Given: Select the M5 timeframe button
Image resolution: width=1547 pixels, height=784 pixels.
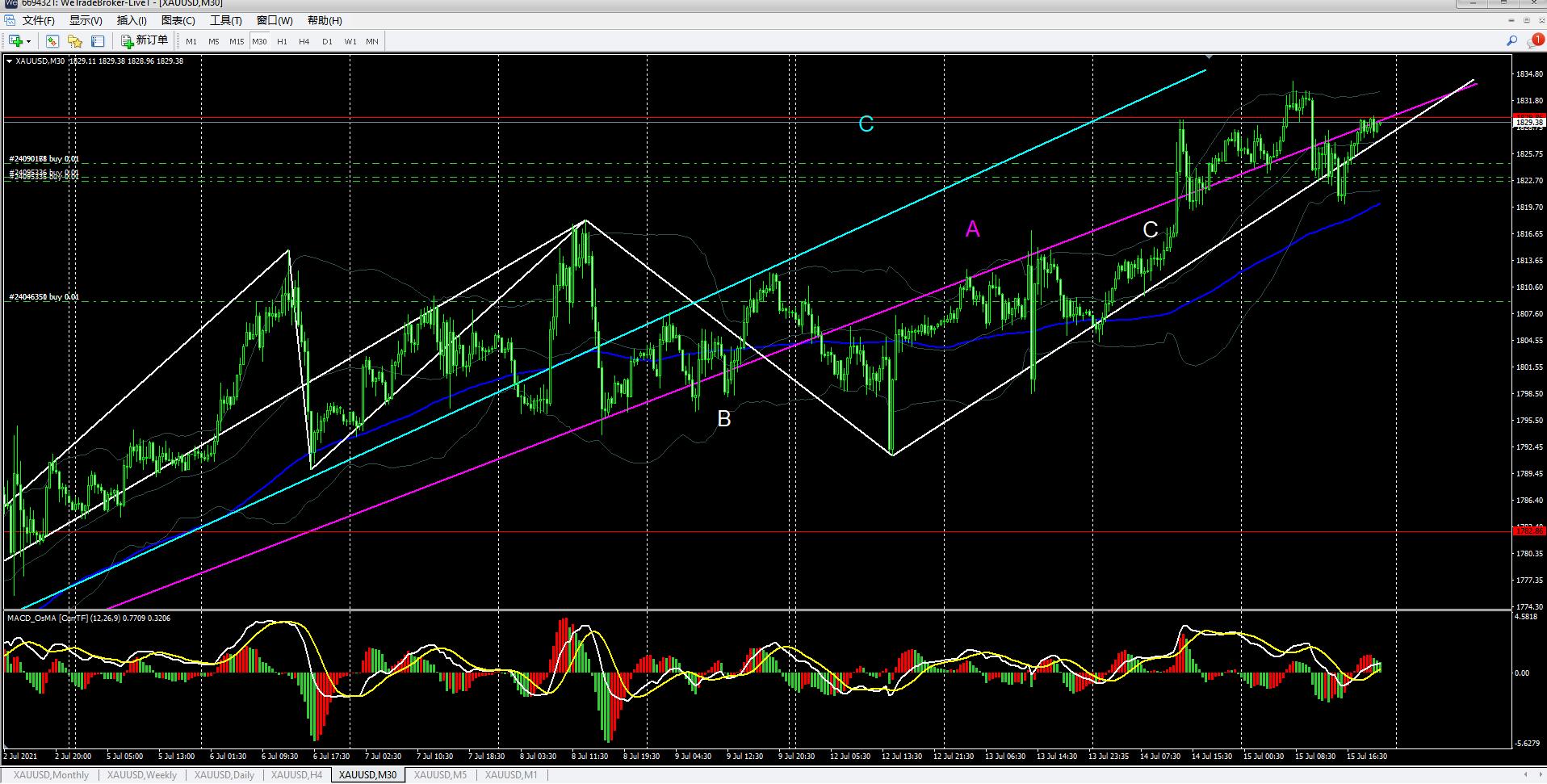Looking at the screenshot, I should [x=213, y=41].
